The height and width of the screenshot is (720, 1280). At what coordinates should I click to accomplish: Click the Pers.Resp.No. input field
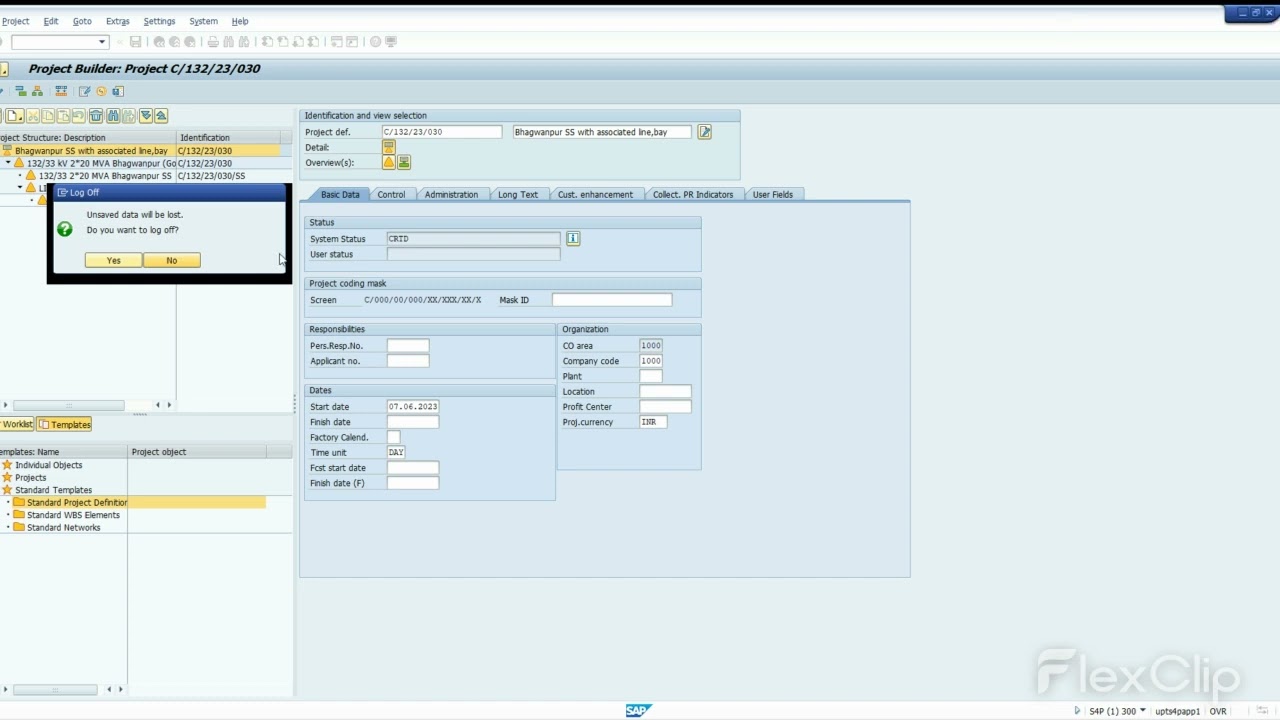point(408,345)
